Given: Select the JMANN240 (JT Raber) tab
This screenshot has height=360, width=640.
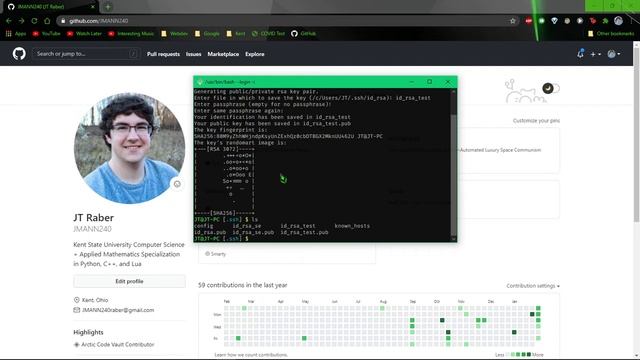Looking at the screenshot, I should tap(51, 7).
